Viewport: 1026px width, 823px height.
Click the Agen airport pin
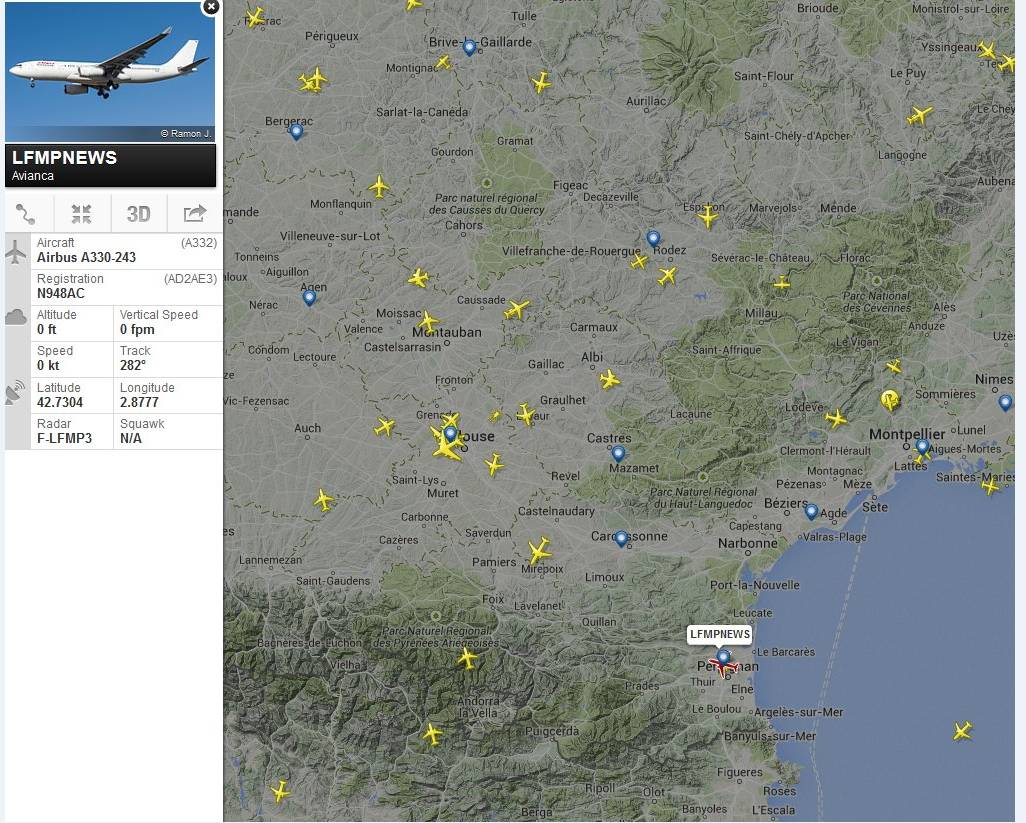[310, 298]
